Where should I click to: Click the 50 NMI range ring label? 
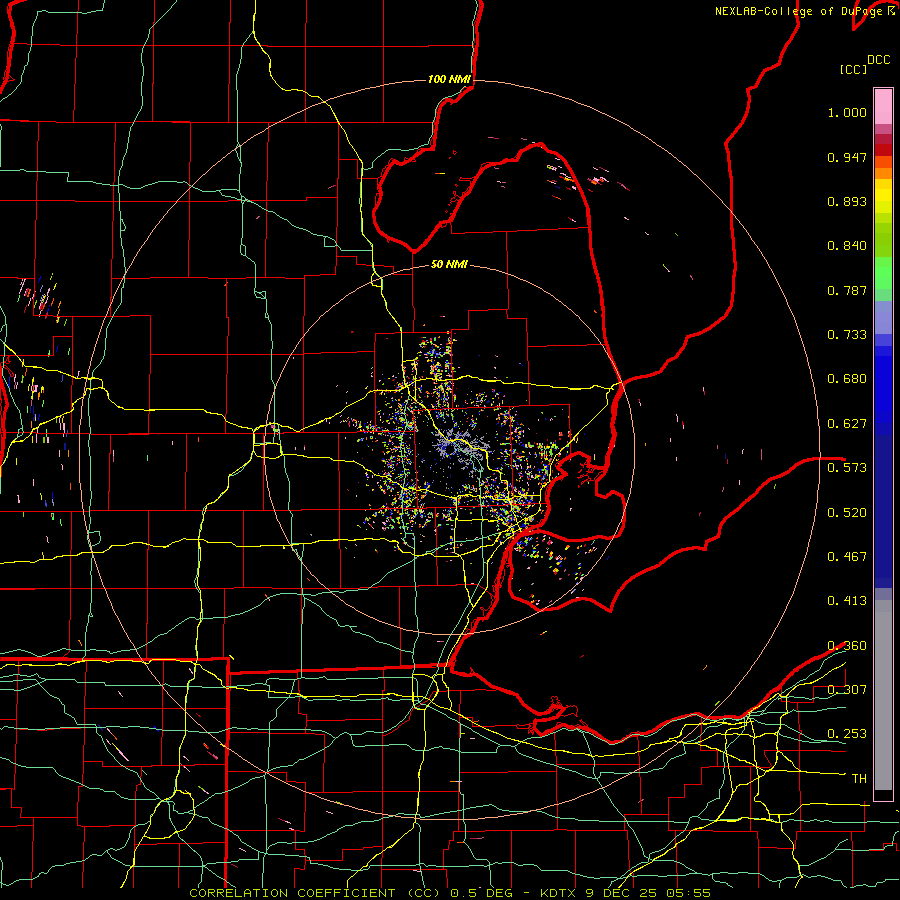point(449,265)
